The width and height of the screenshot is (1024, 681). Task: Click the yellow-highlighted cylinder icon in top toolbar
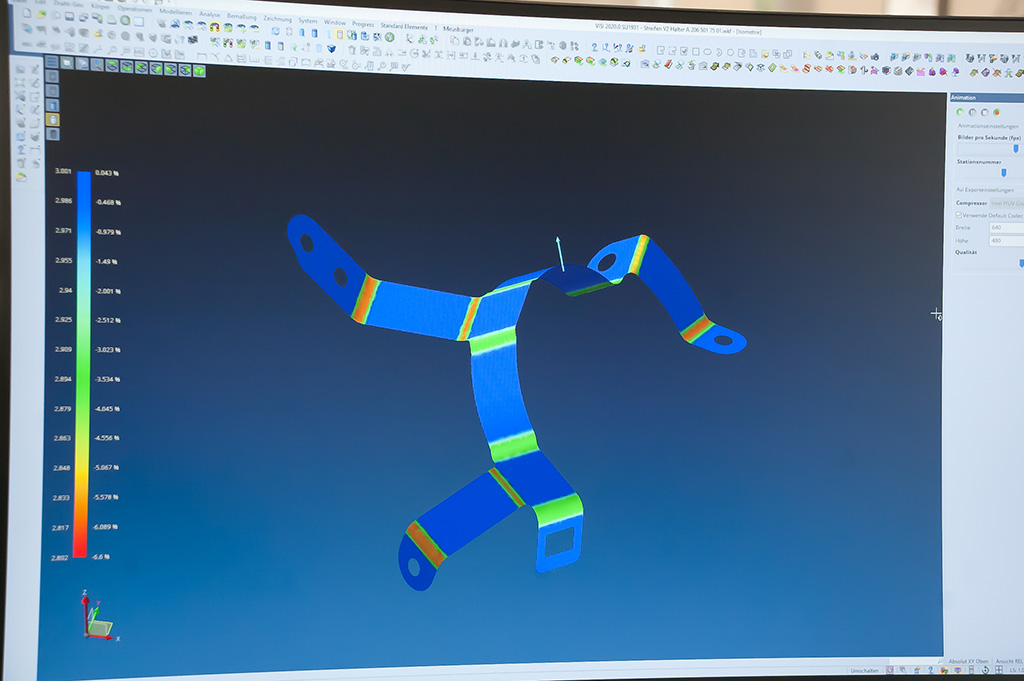(x=340, y=34)
